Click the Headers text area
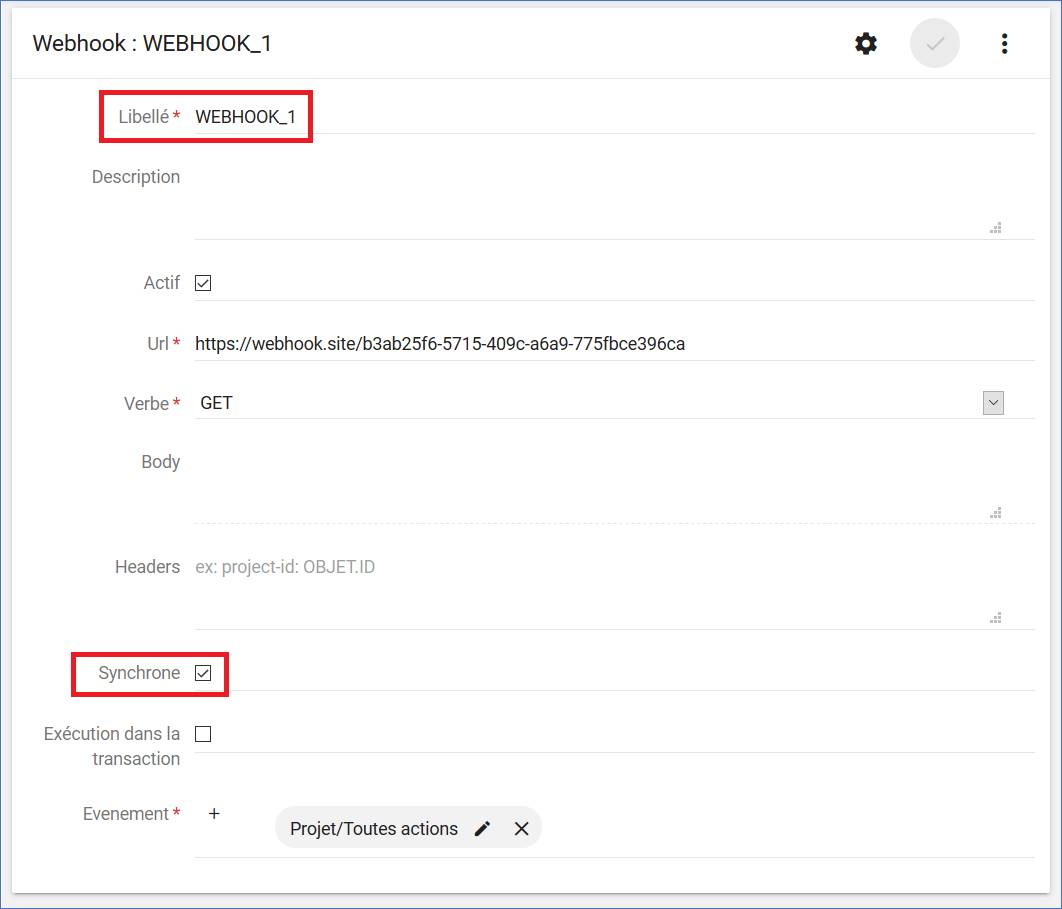 coord(614,591)
